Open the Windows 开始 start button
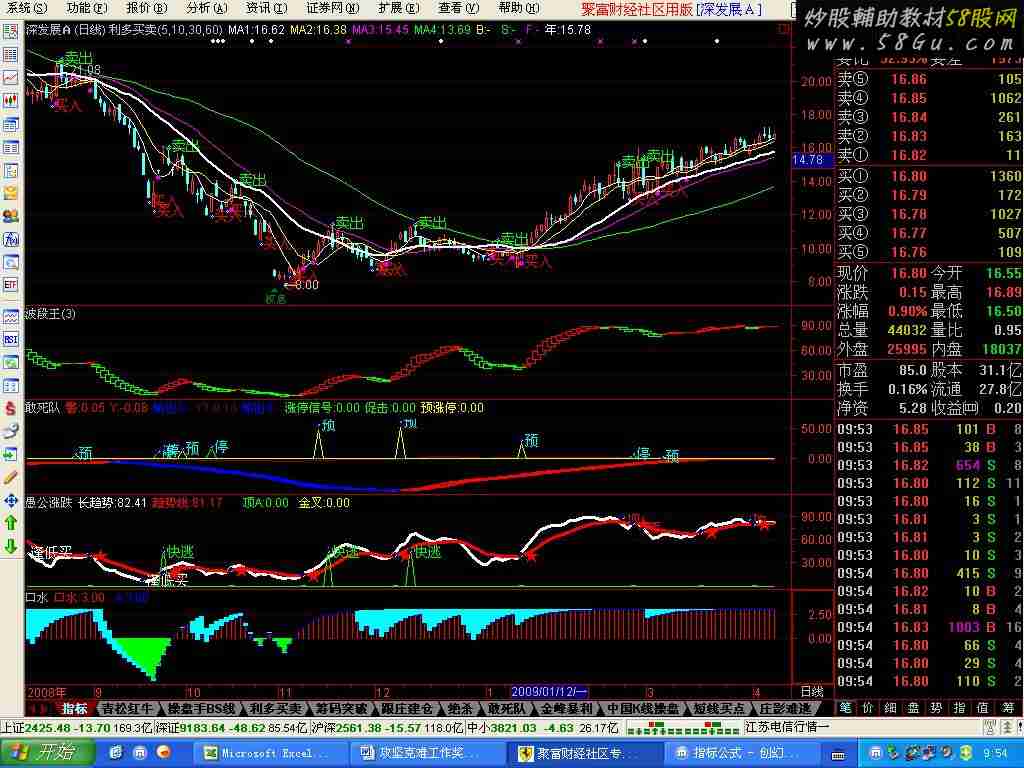Viewport: 1024px width, 768px height. click(46, 752)
